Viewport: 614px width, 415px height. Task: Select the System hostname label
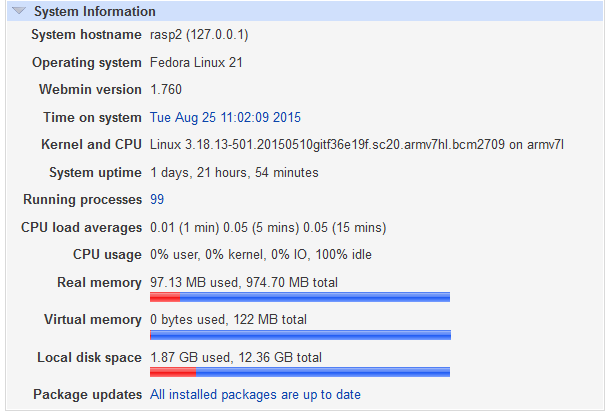coord(86,35)
